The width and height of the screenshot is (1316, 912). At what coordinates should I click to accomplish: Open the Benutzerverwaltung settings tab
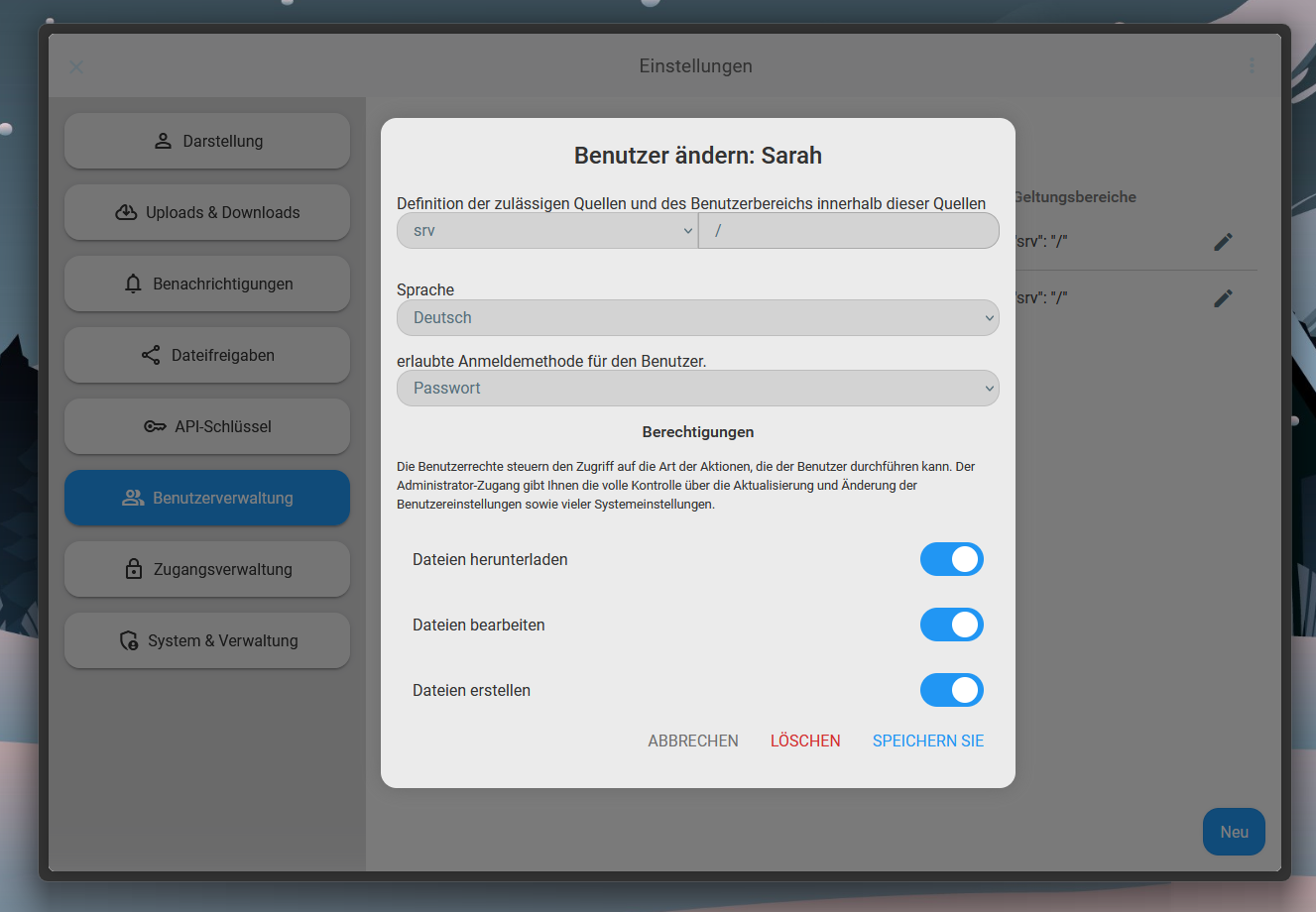pos(207,498)
